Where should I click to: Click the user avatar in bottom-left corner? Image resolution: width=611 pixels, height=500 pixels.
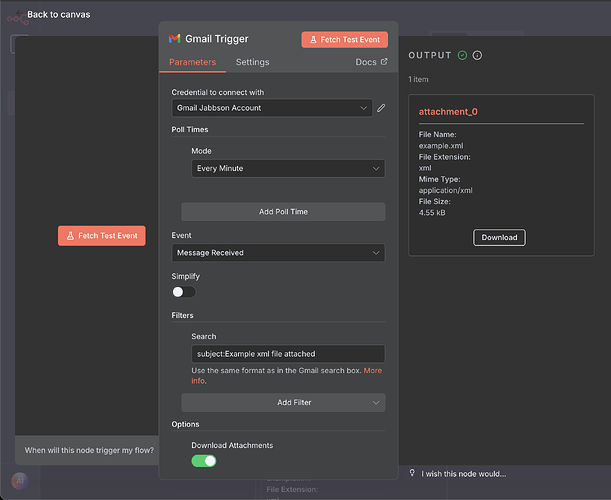17,480
